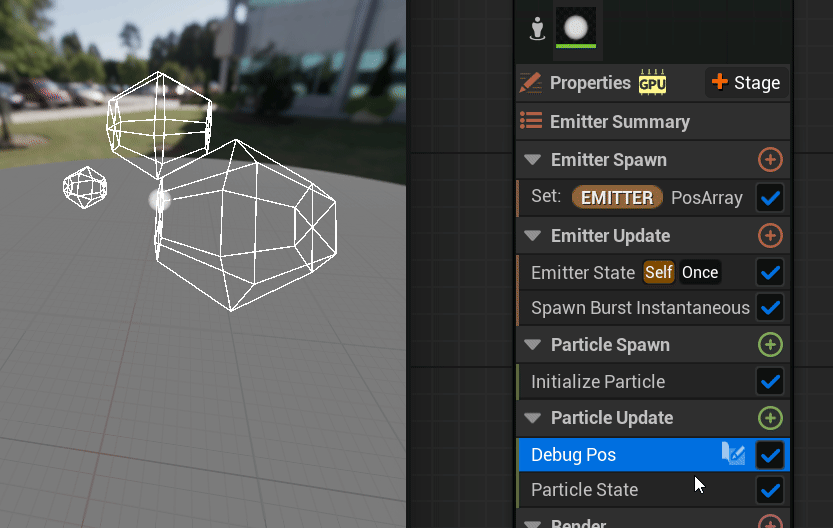Click the glowing sprite particle in viewport
This screenshot has width=833, height=528.
[x=159, y=200]
